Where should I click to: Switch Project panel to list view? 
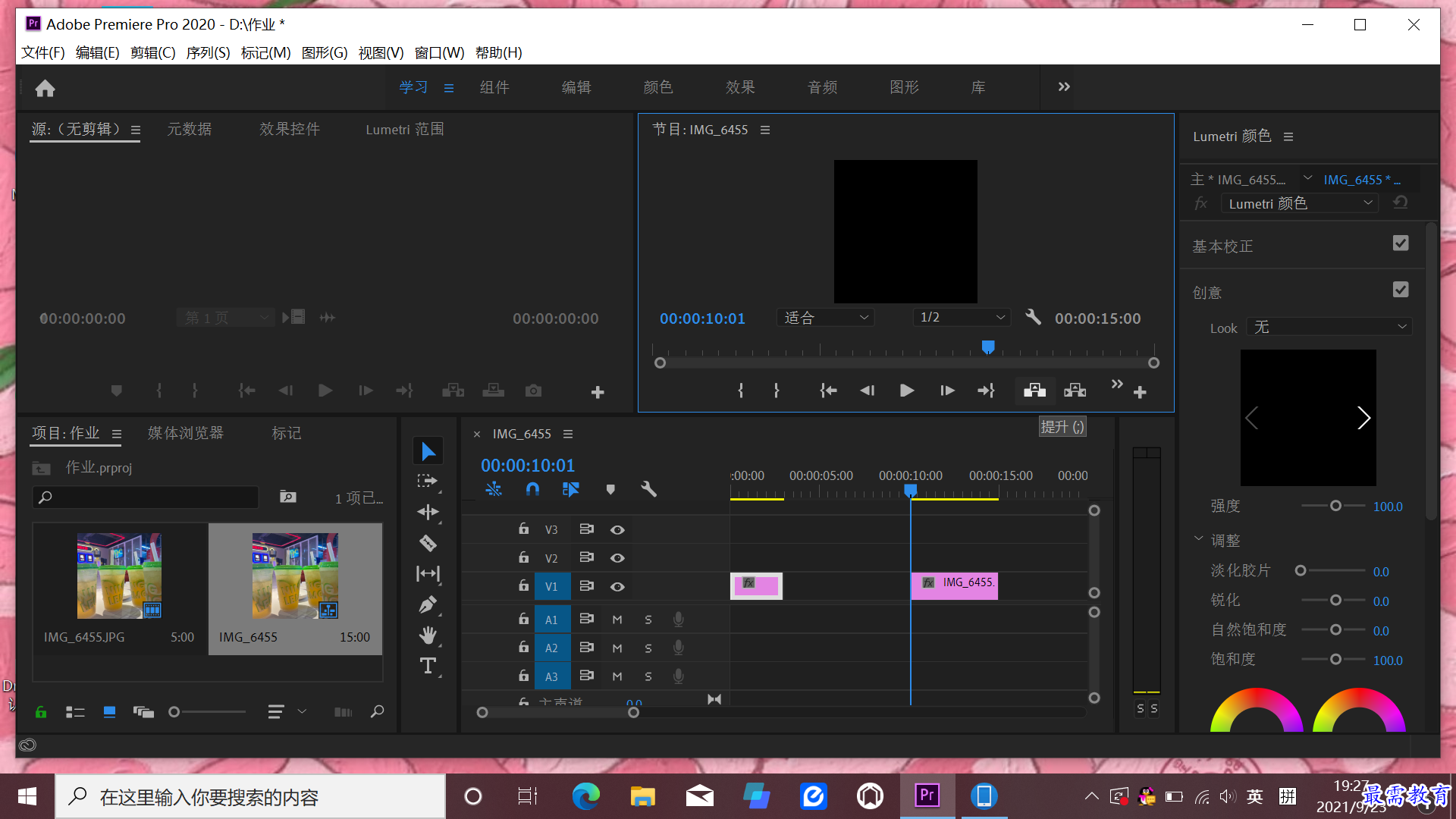click(75, 712)
